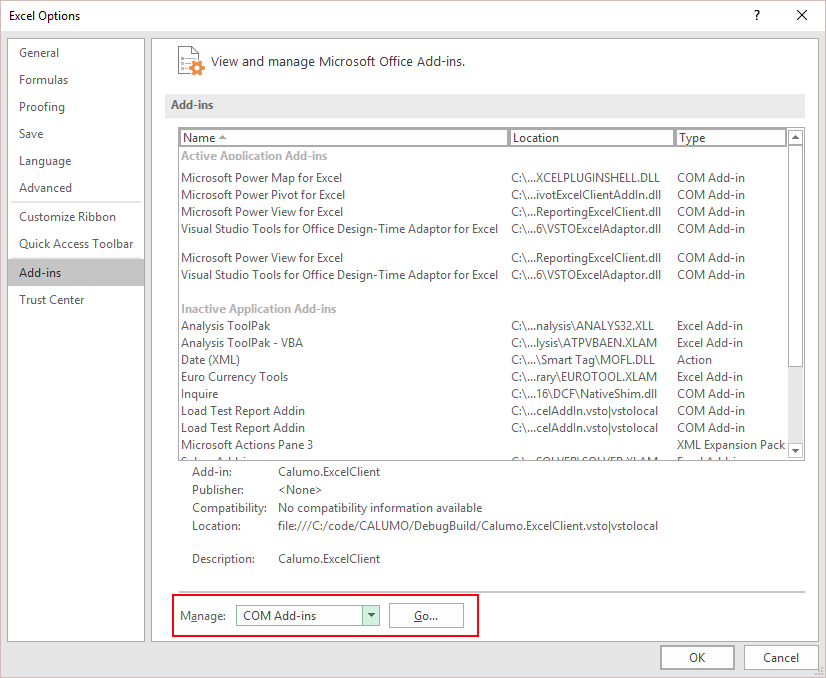
Task: Select the Add-ins category
Action: tap(76, 272)
